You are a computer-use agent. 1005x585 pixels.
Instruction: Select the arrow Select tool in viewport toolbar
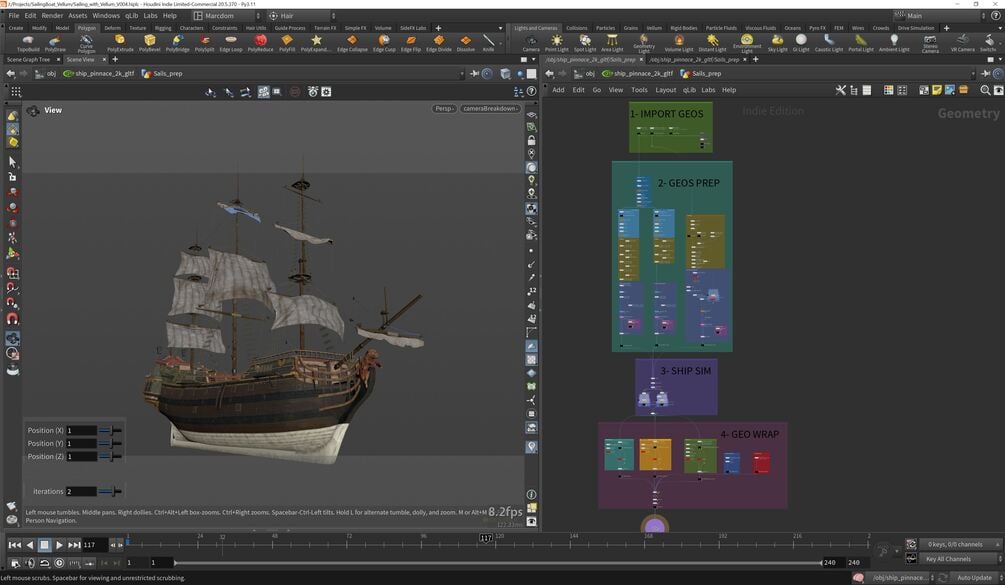click(12, 162)
